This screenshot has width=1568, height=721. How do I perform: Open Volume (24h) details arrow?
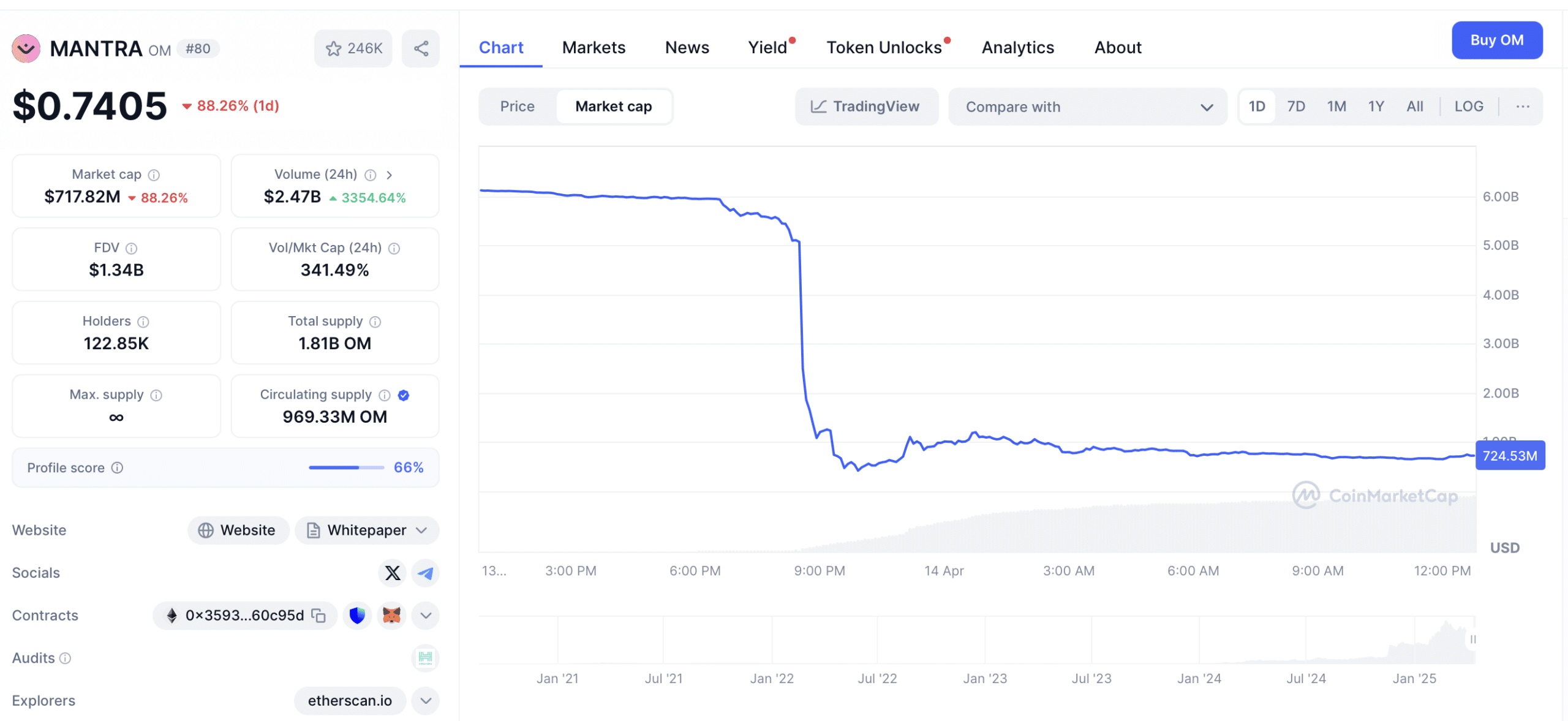click(390, 175)
